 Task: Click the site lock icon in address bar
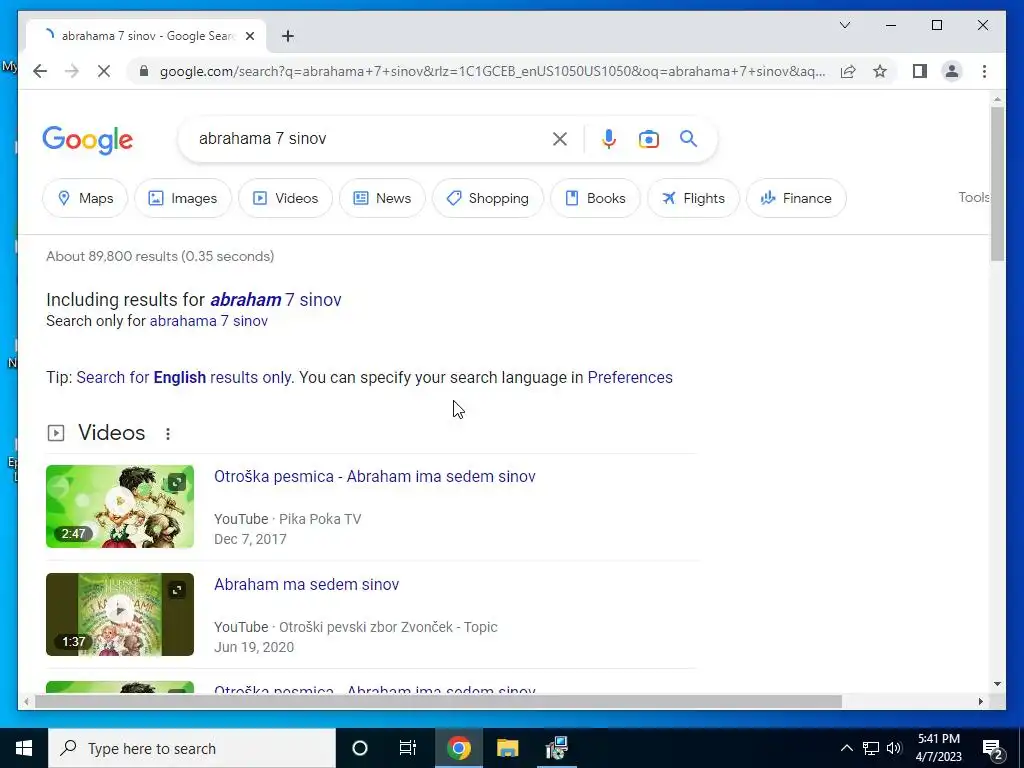click(x=144, y=71)
